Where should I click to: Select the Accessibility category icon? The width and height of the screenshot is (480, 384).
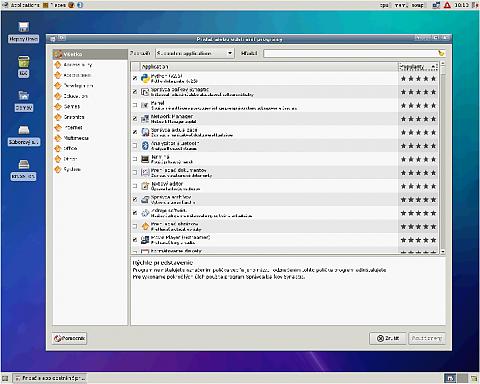coord(58,65)
